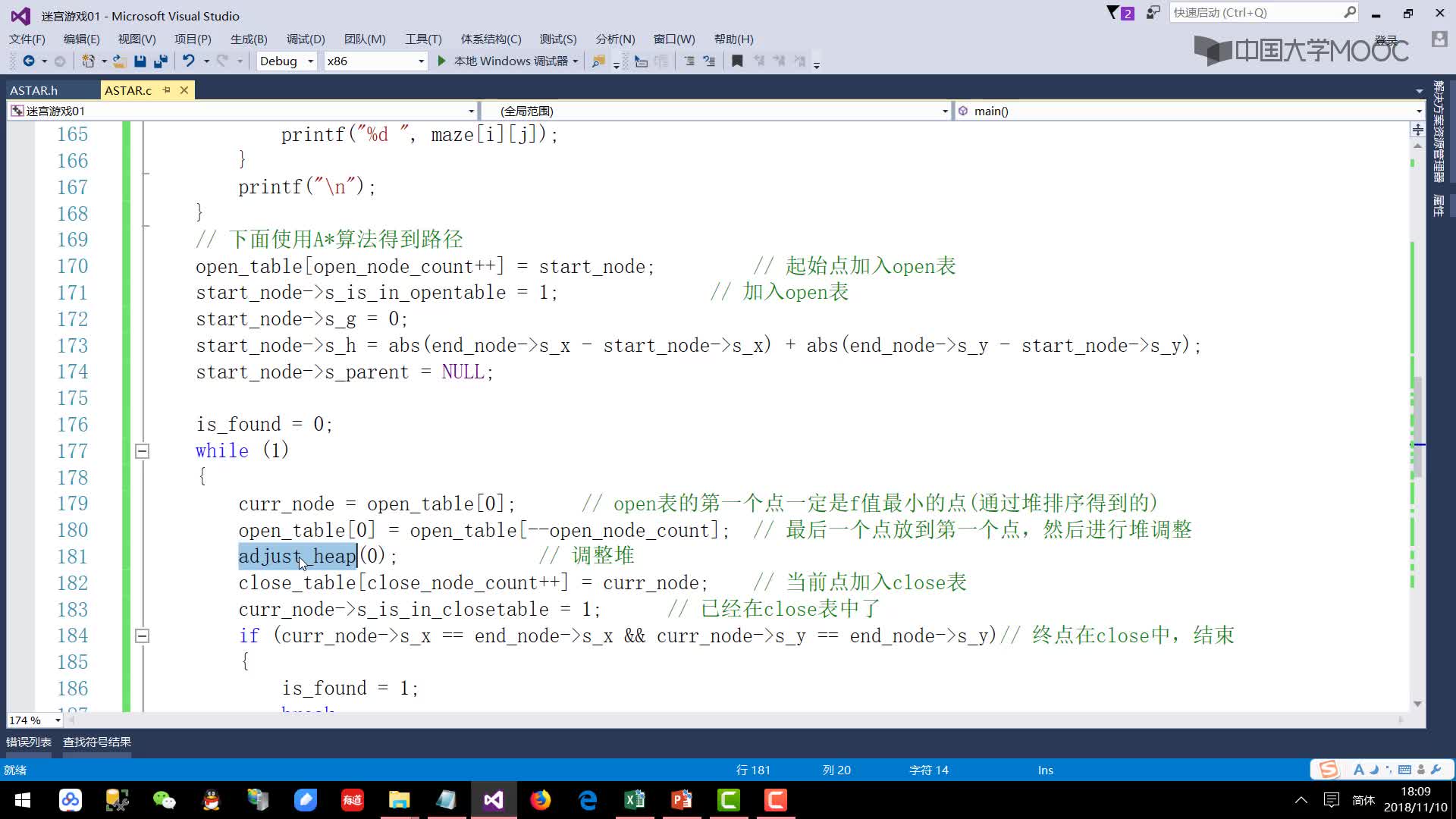The width and height of the screenshot is (1456, 819).
Task: Click the horizontal scrollbar right arrow
Action: pyautogui.click(x=1401, y=720)
